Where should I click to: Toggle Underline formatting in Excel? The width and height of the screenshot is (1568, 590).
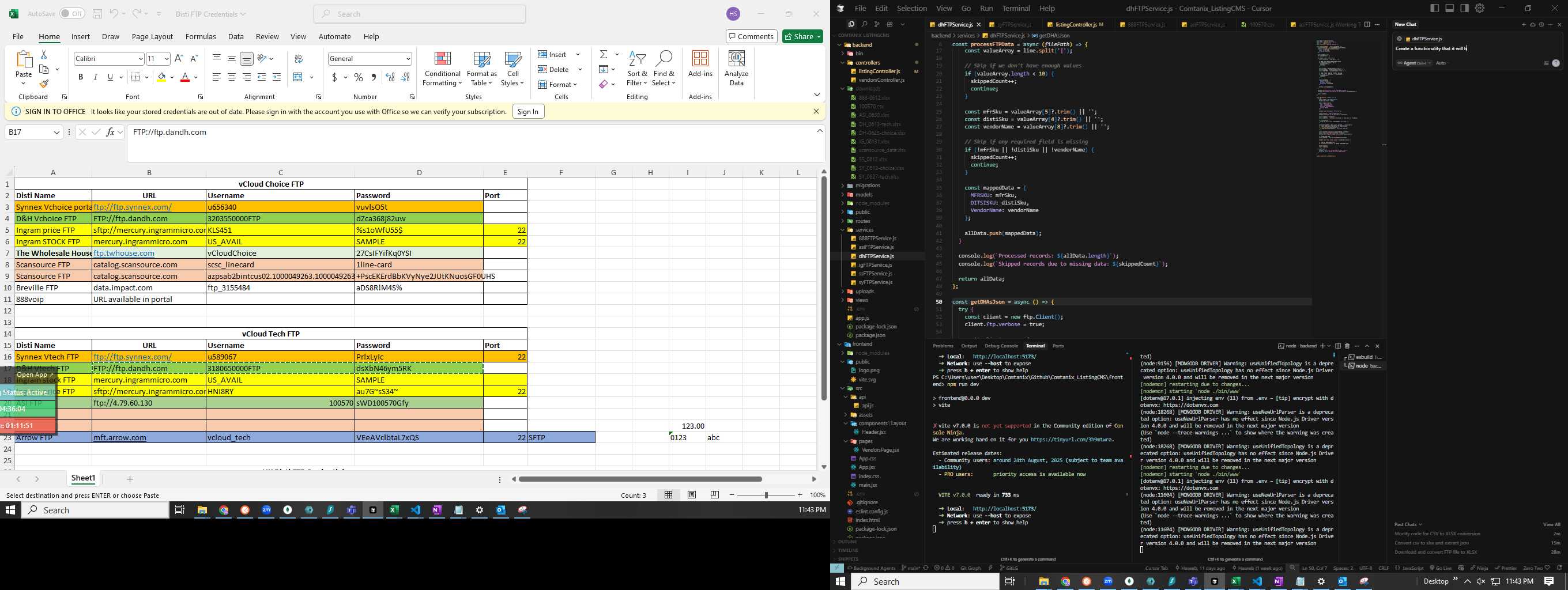[110, 77]
